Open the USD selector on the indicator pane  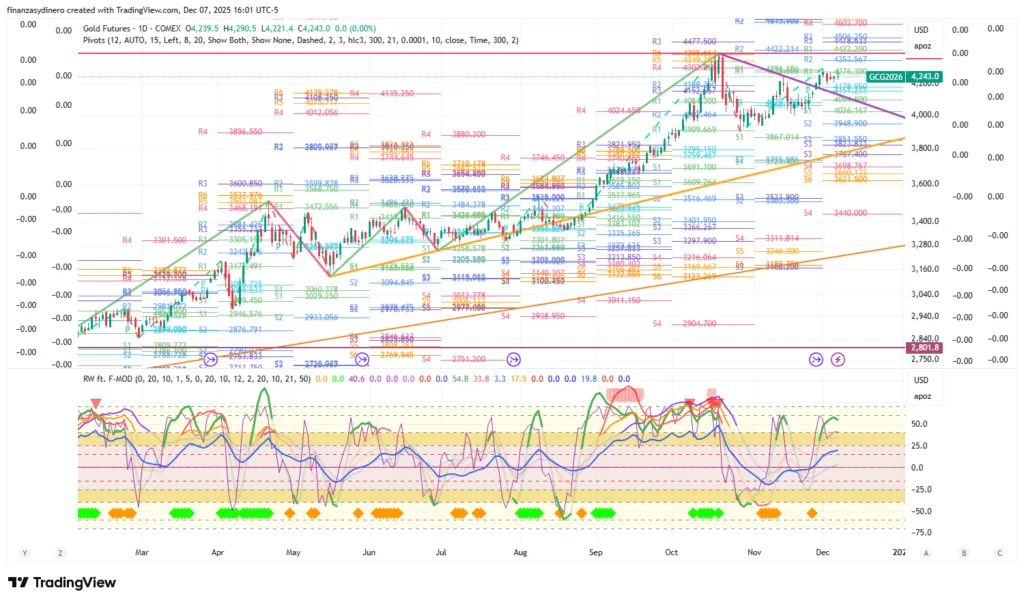921,380
